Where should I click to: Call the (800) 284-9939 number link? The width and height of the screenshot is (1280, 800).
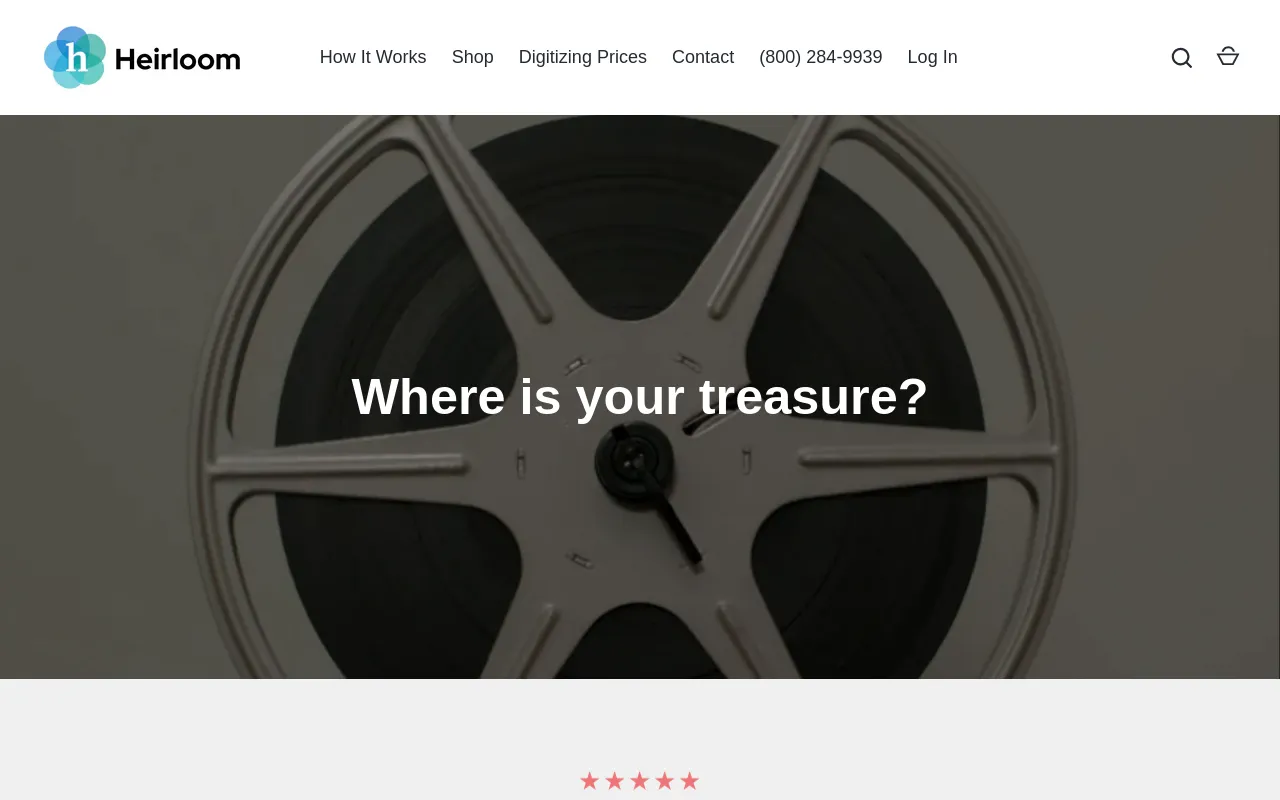(821, 57)
